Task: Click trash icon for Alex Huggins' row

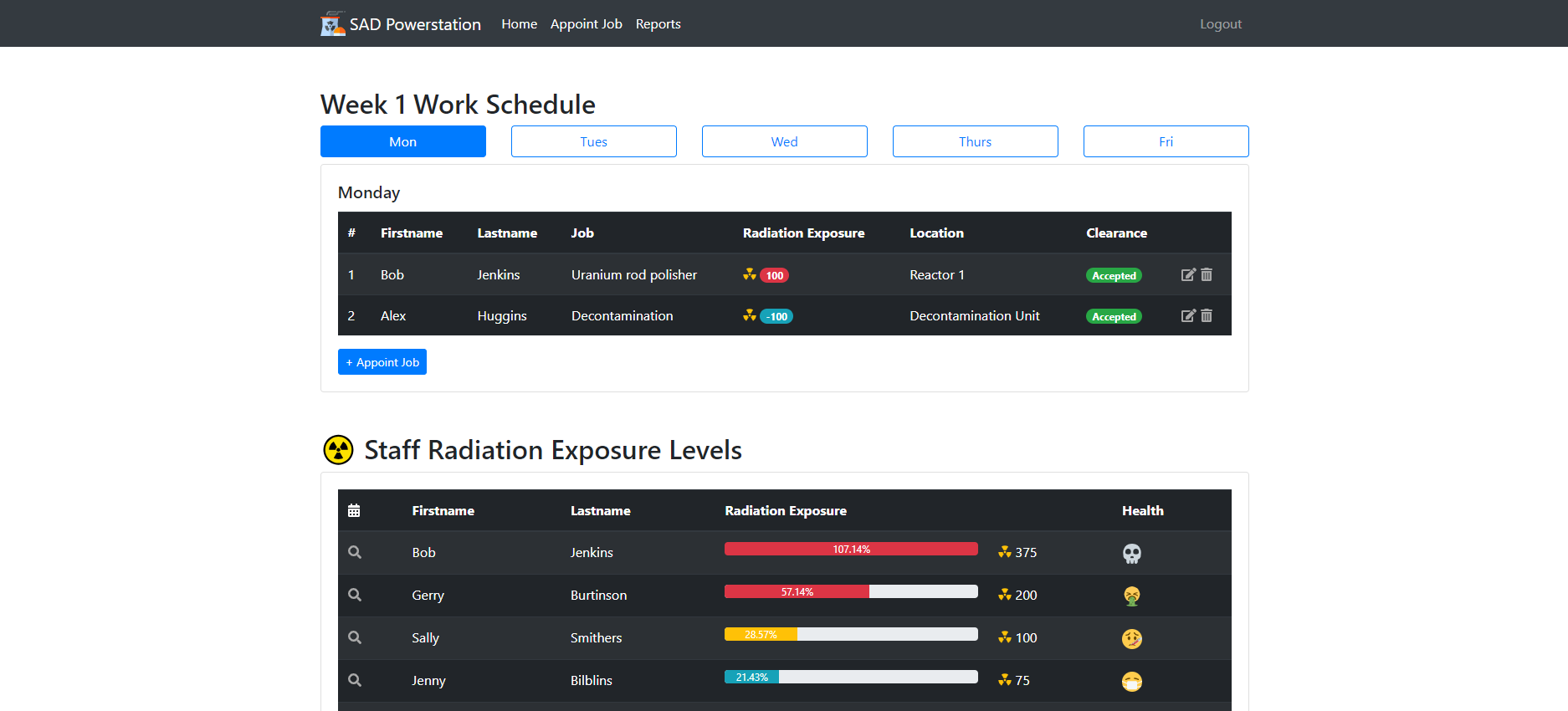Action: click(1207, 315)
